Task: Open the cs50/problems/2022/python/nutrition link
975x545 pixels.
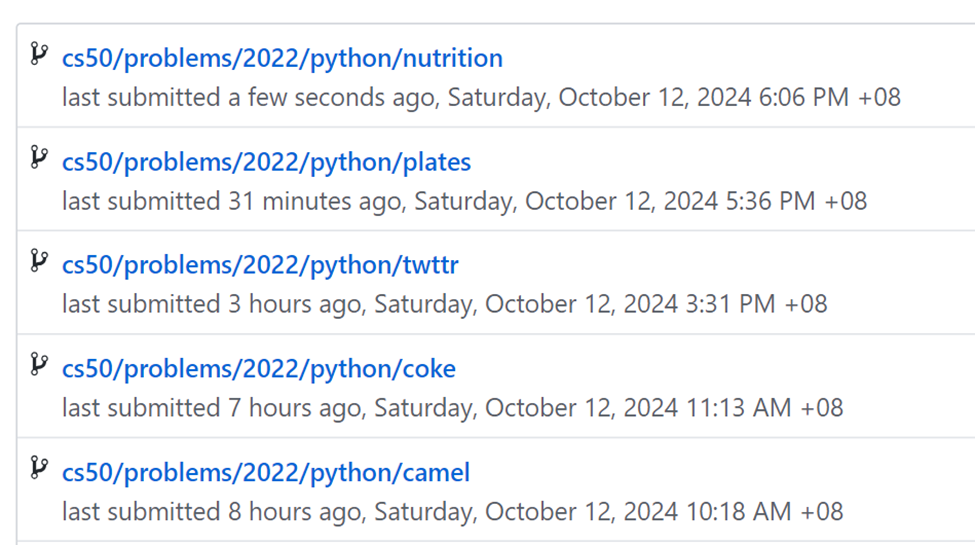Action: click(x=282, y=58)
